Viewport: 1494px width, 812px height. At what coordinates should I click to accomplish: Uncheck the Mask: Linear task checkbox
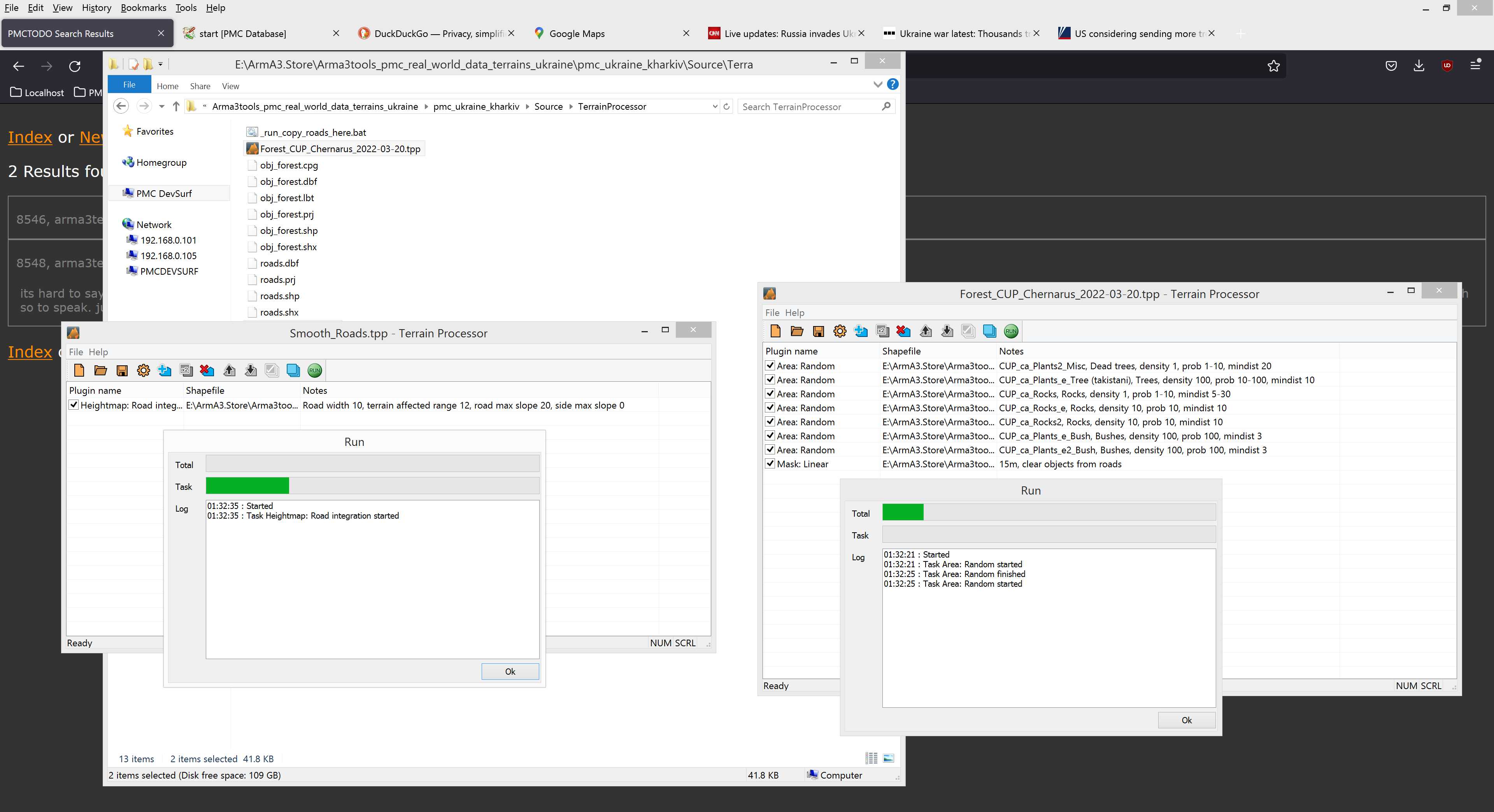[x=770, y=463]
